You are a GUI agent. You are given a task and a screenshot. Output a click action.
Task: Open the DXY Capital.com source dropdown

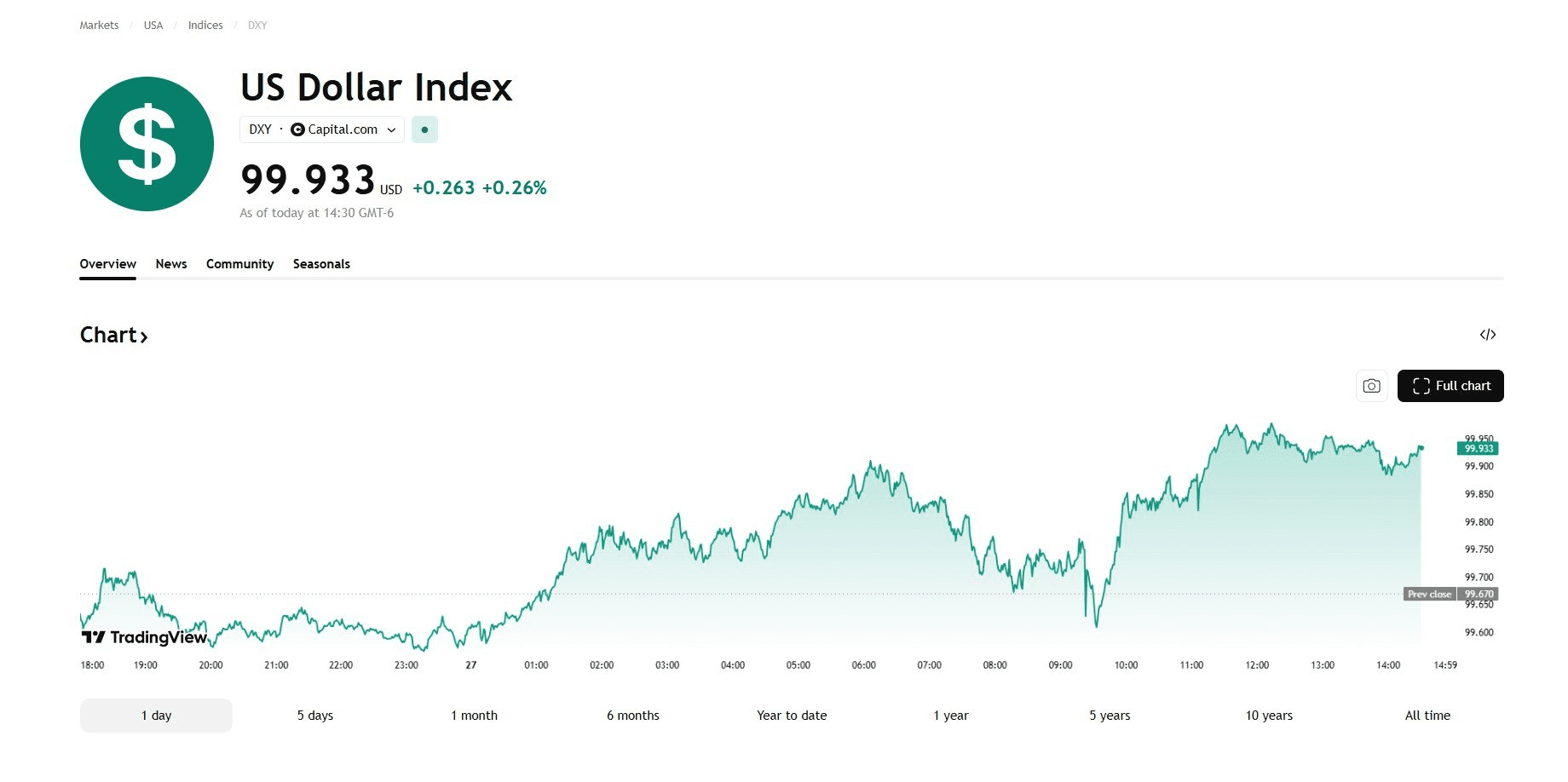pos(322,129)
